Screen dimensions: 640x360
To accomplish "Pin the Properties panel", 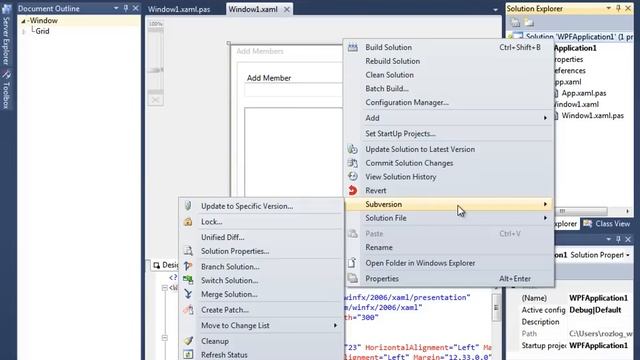I will pyautogui.click(x=618, y=239).
